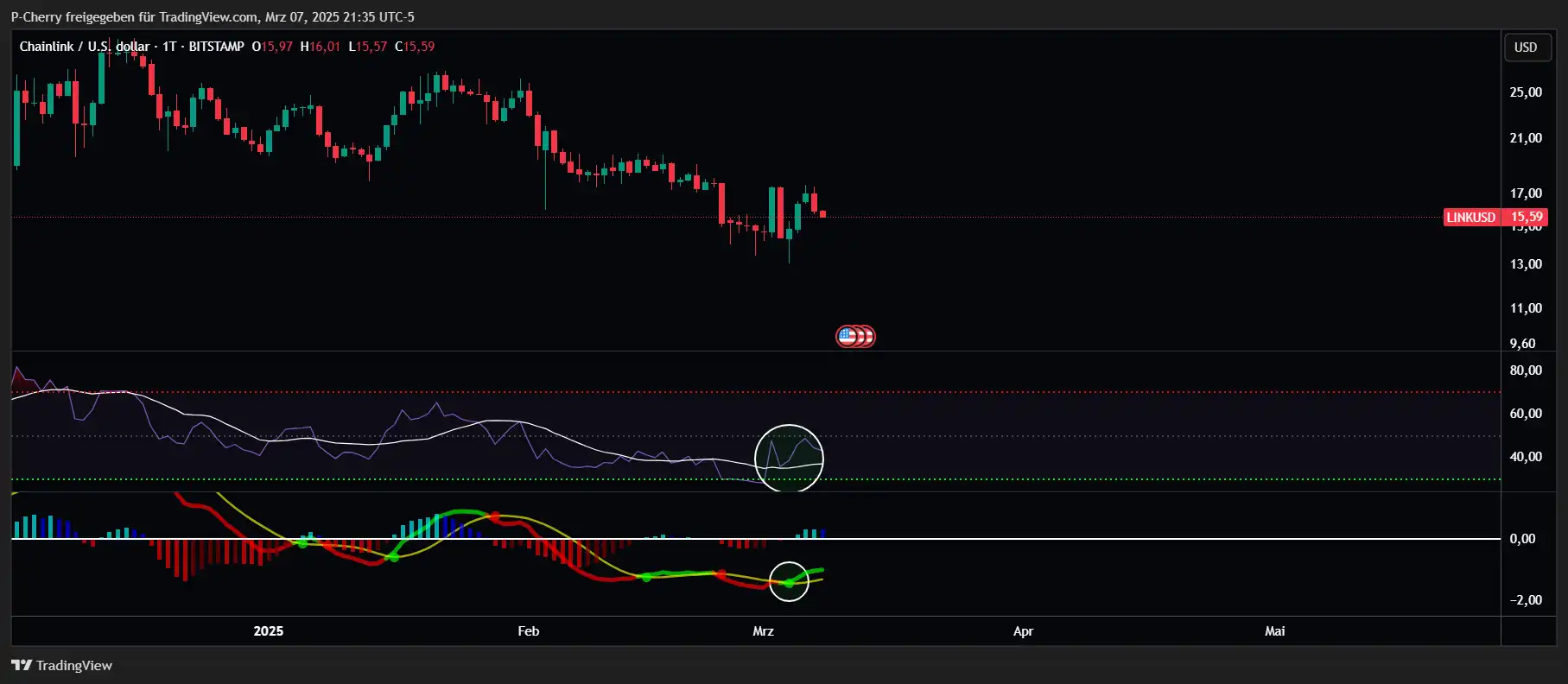This screenshot has width=1568, height=684.
Task: Click the 21,00 price axis label
Action: pos(1526,138)
